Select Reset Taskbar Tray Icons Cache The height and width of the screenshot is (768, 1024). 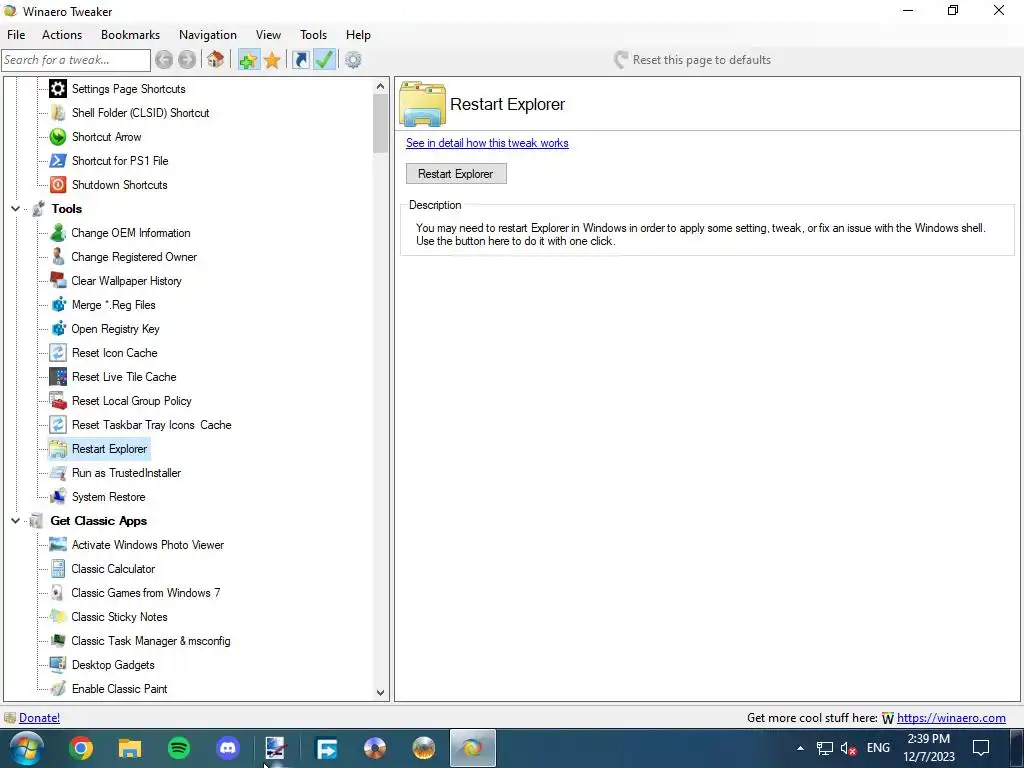(x=152, y=425)
